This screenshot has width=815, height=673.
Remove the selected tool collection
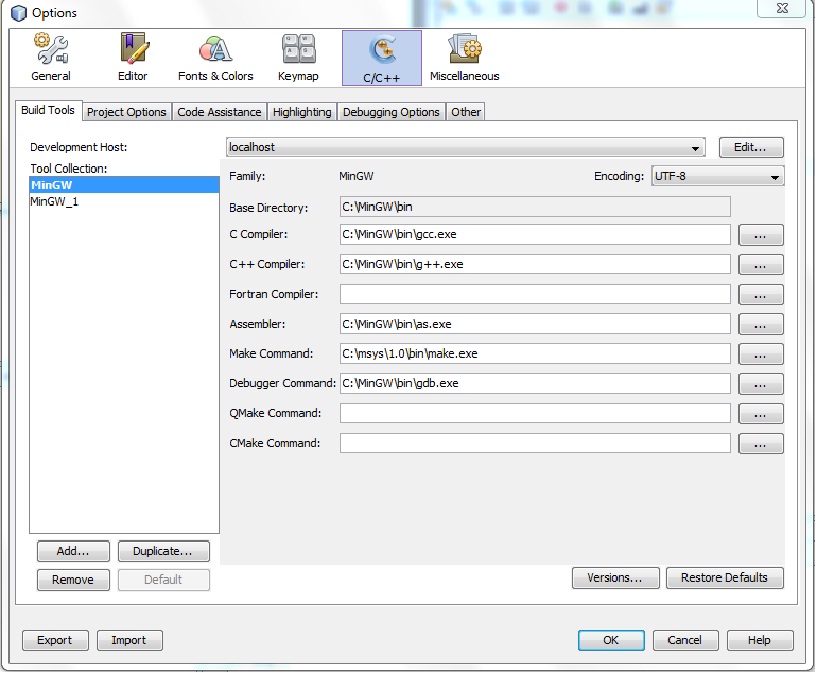pyautogui.click(x=73, y=580)
